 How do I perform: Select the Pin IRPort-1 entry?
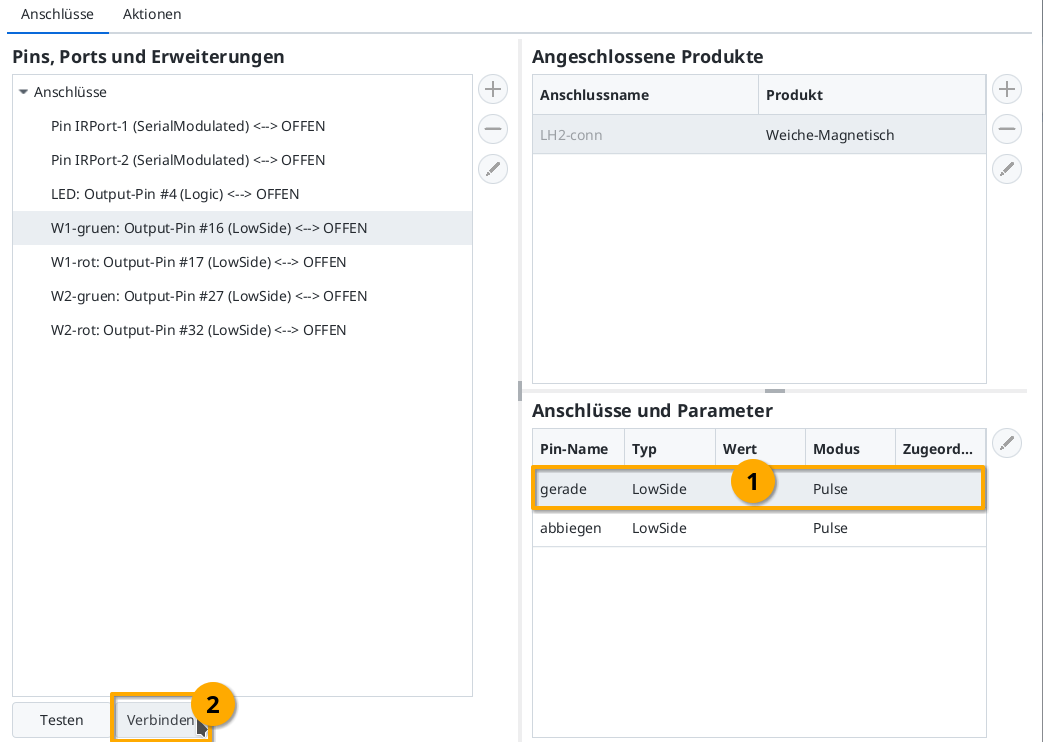(x=188, y=126)
